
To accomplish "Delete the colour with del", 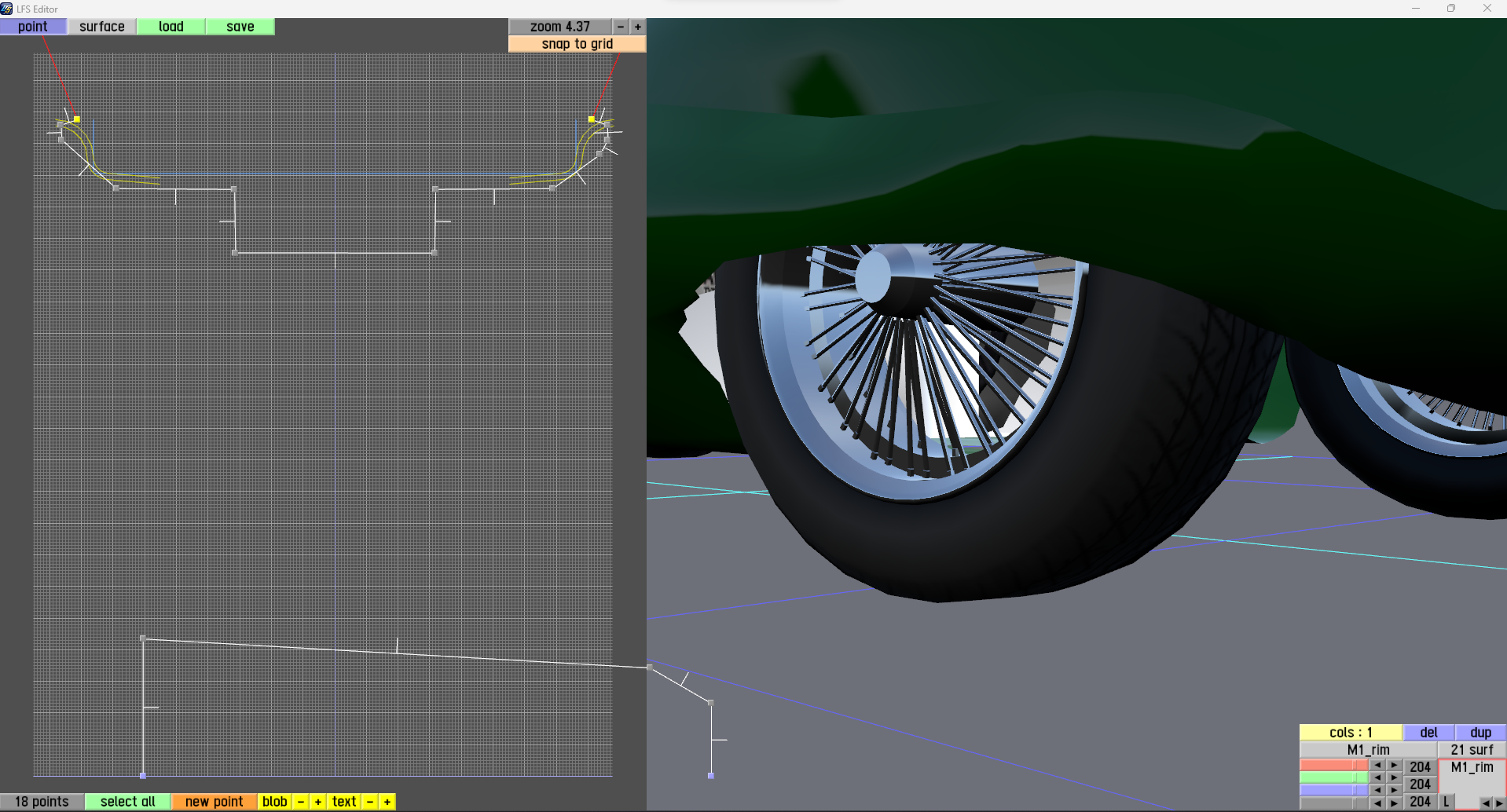I will click(1429, 733).
